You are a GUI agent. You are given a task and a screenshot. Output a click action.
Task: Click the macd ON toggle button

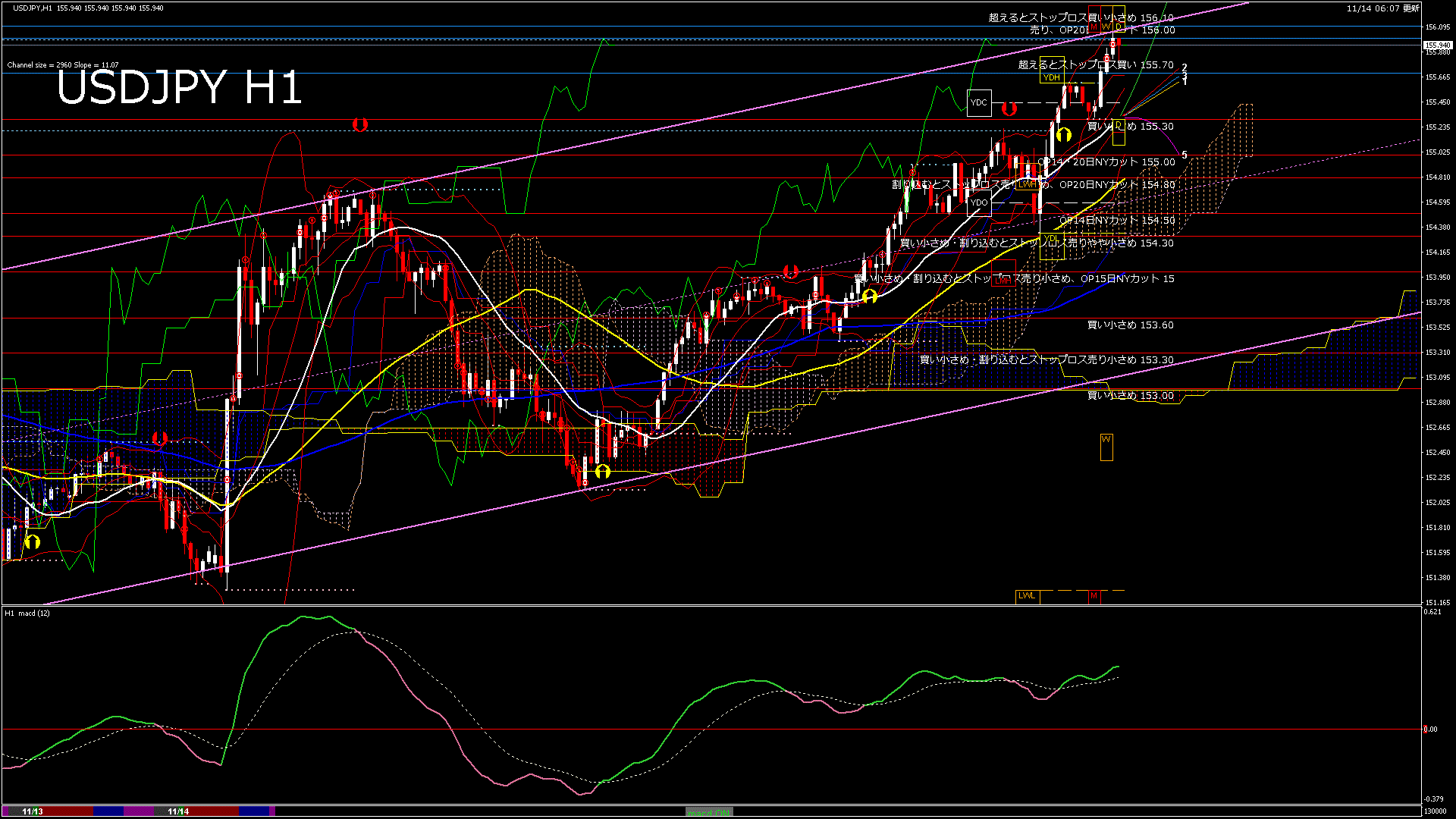click(709, 811)
